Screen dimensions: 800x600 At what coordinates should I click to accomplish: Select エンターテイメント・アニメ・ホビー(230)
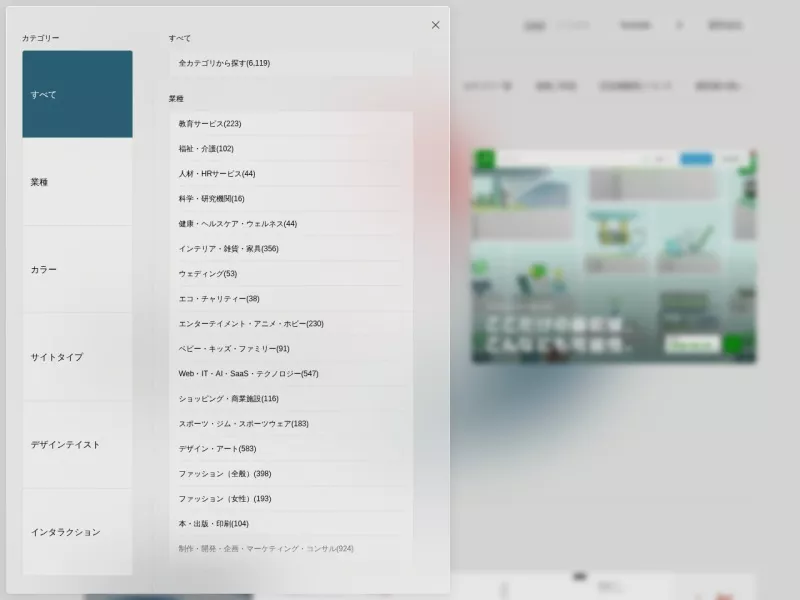[291, 323]
